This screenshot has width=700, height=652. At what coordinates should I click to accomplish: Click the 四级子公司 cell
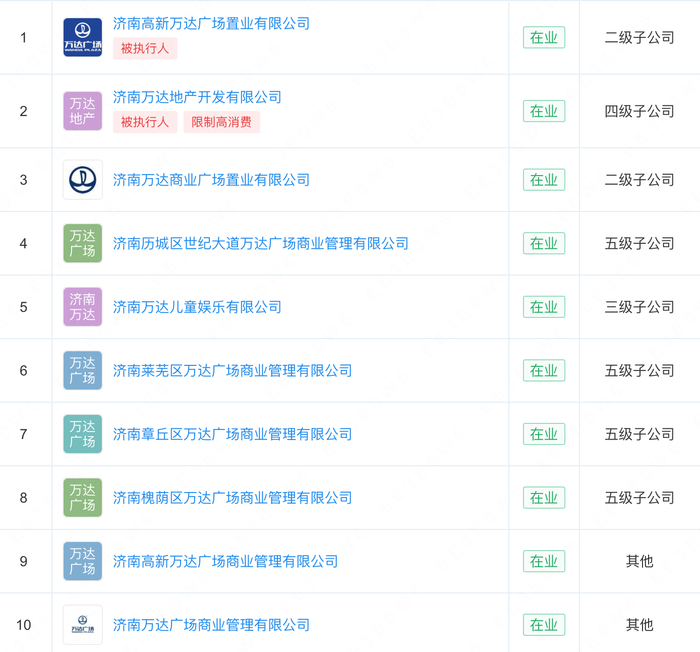pyautogui.click(x=639, y=111)
